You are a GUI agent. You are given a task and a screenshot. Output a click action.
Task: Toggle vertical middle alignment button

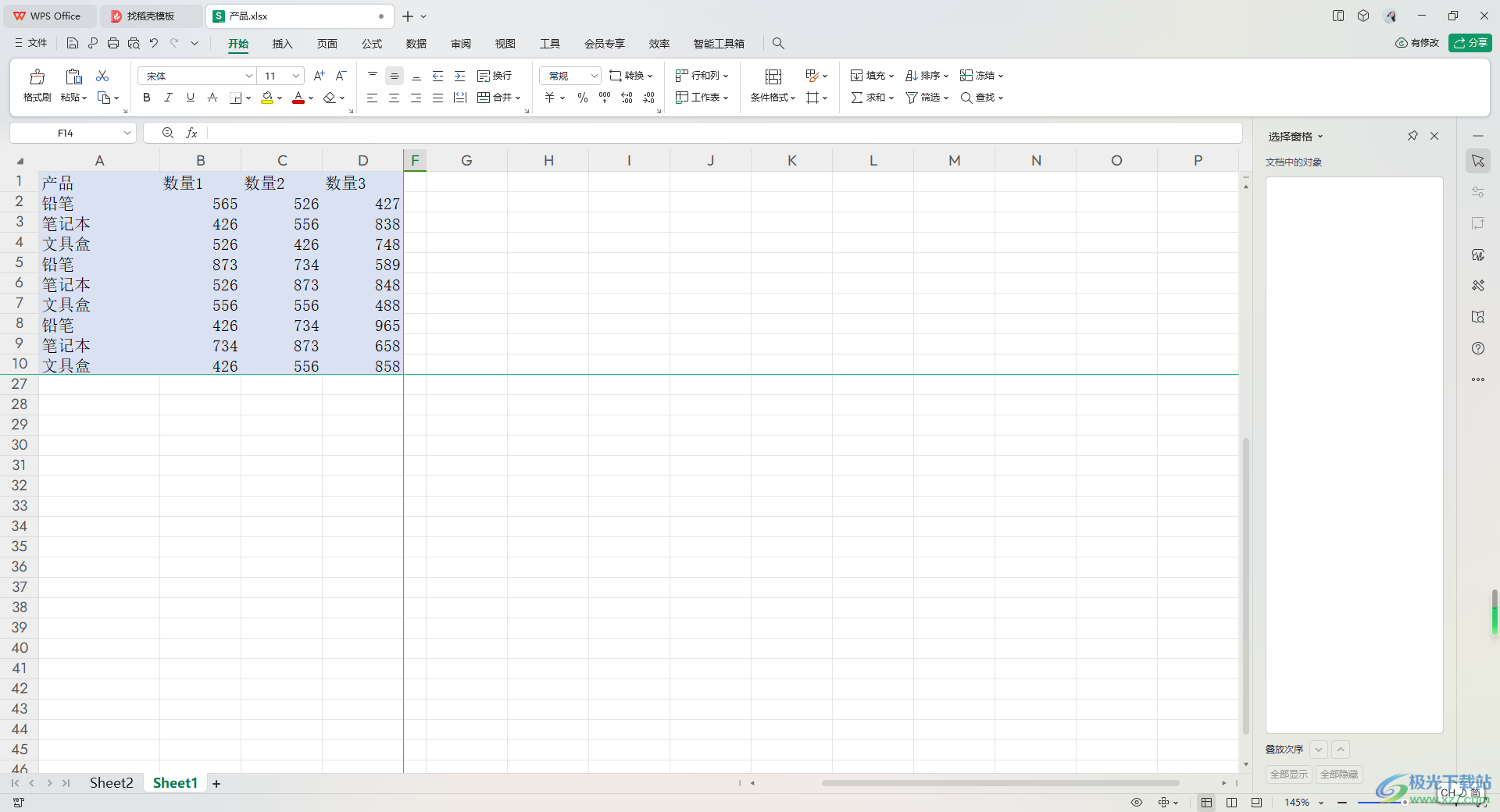click(395, 76)
